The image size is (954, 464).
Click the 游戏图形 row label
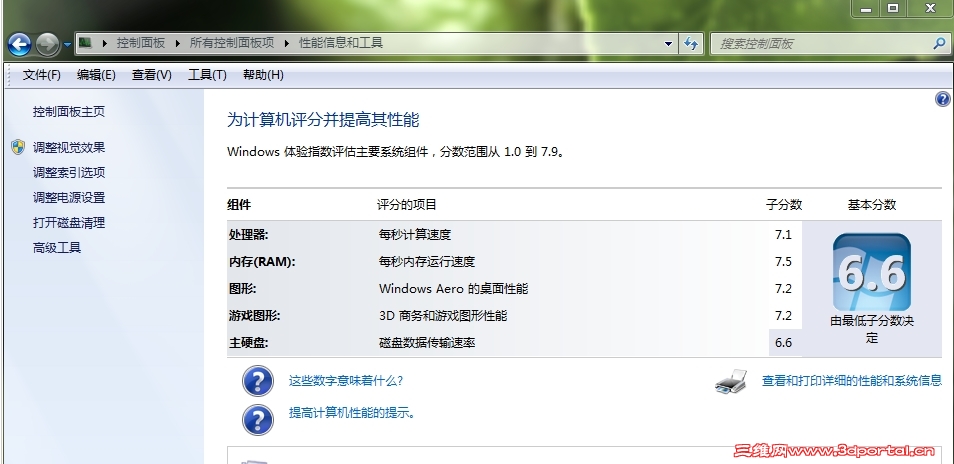click(254, 316)
